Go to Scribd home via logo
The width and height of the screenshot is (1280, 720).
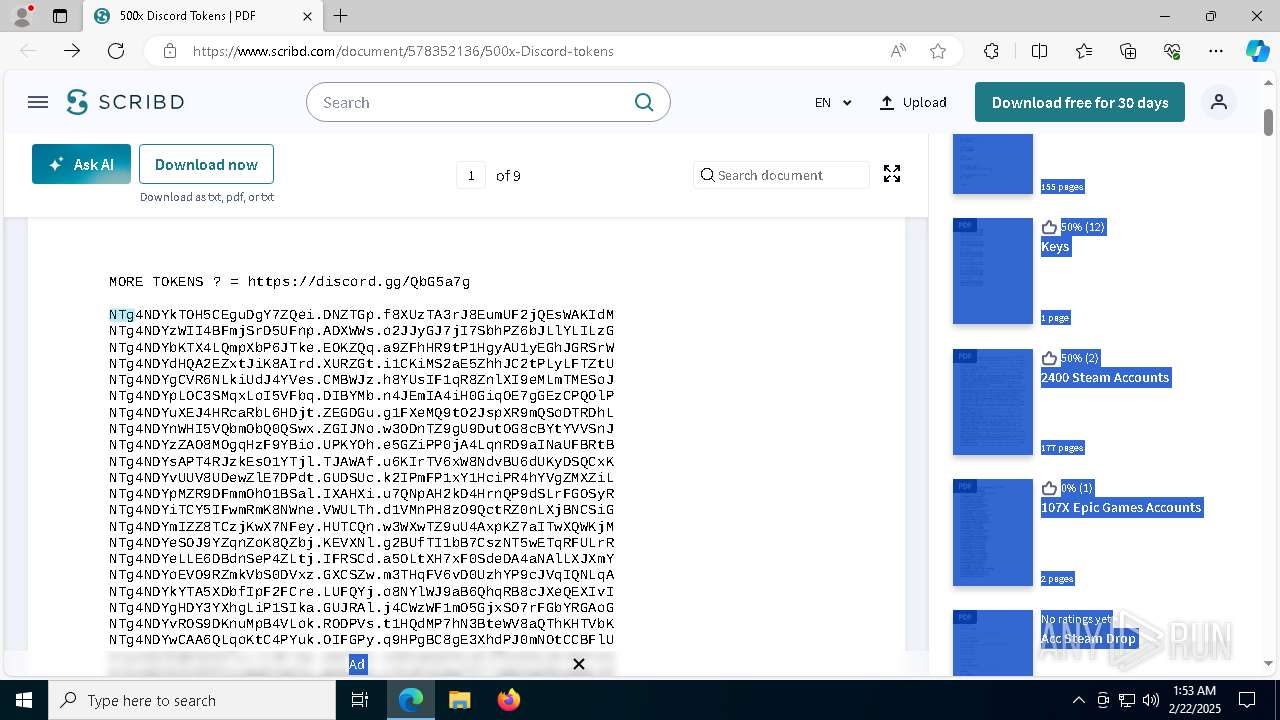click(x=125, y=102)
